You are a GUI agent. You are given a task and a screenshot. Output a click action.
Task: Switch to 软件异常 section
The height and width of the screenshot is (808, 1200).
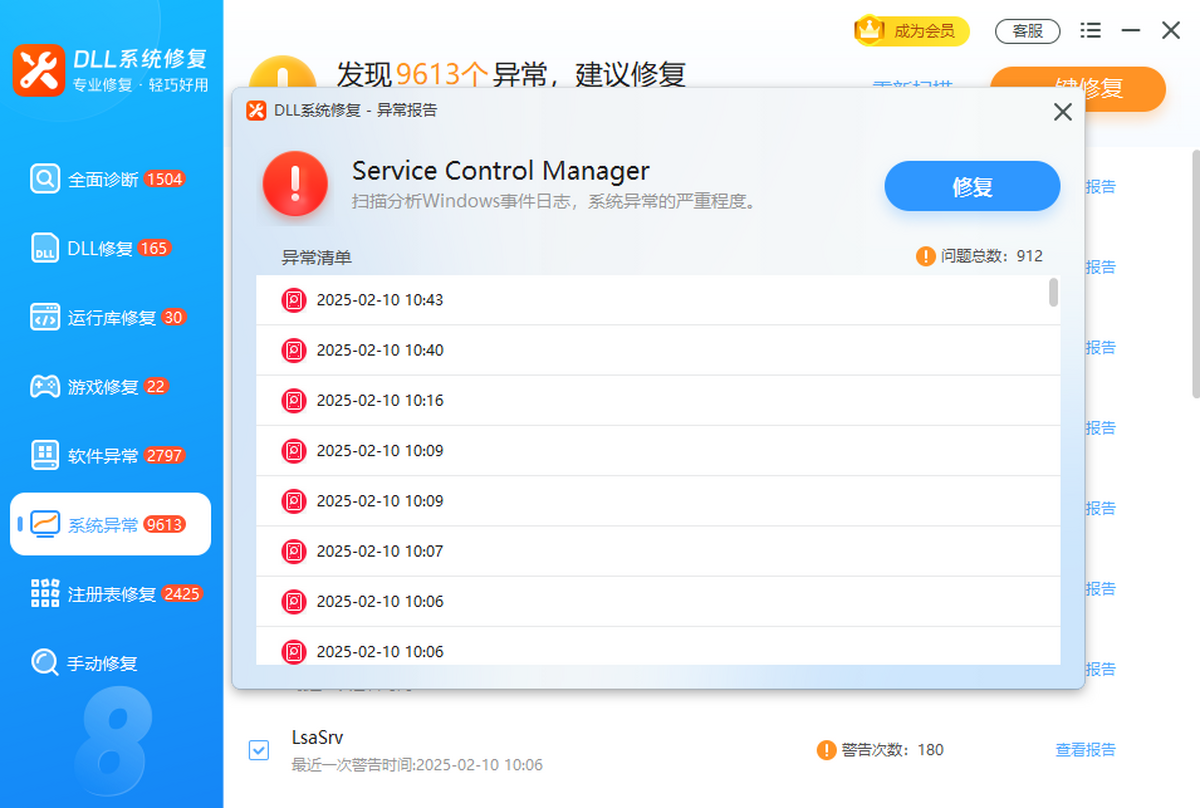point(110,455)
